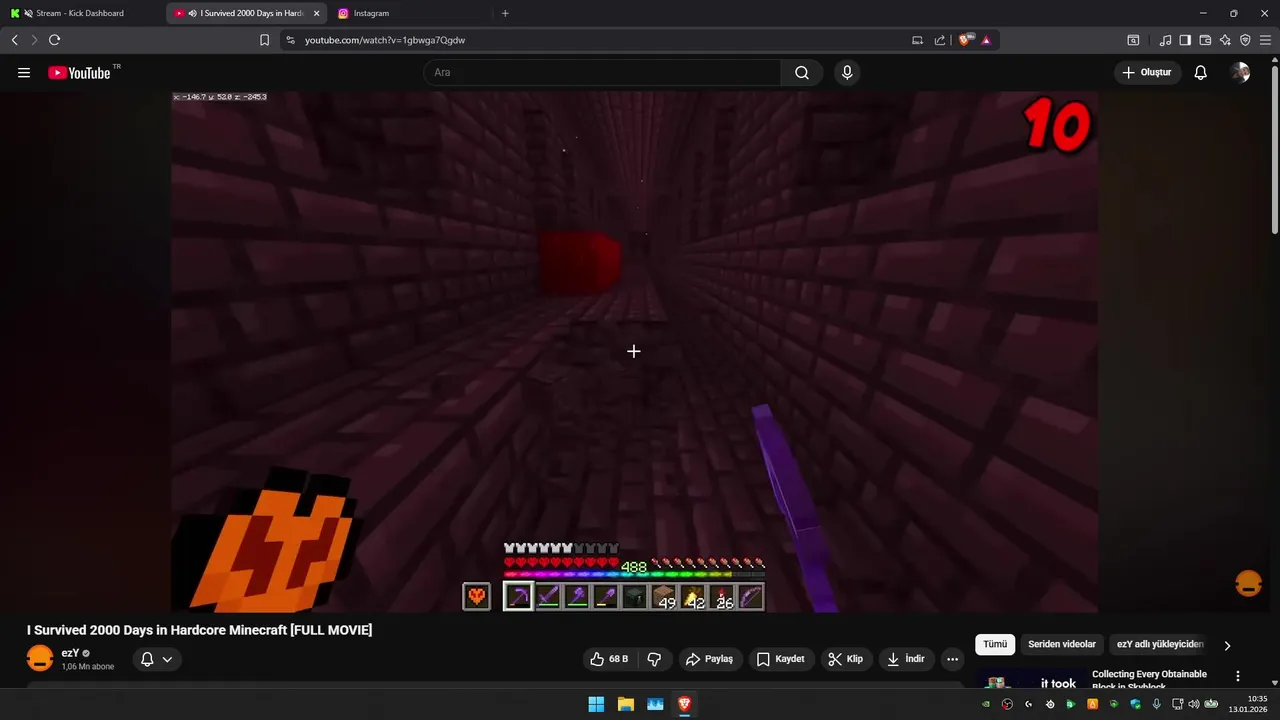Viewport: 1280px width, 720px height.
Task: Click the browser address bar URL
Action: [x=385, y=40]
